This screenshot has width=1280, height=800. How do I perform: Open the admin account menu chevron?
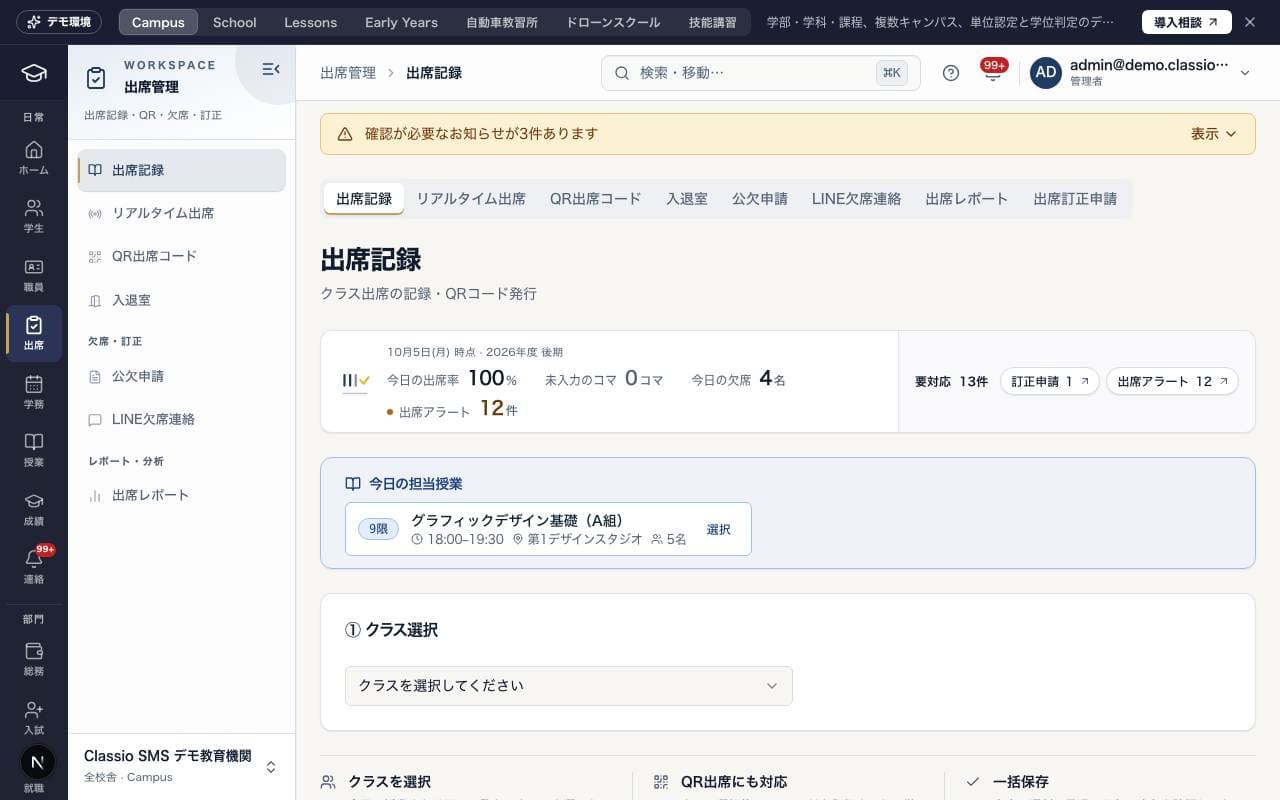1245,73
